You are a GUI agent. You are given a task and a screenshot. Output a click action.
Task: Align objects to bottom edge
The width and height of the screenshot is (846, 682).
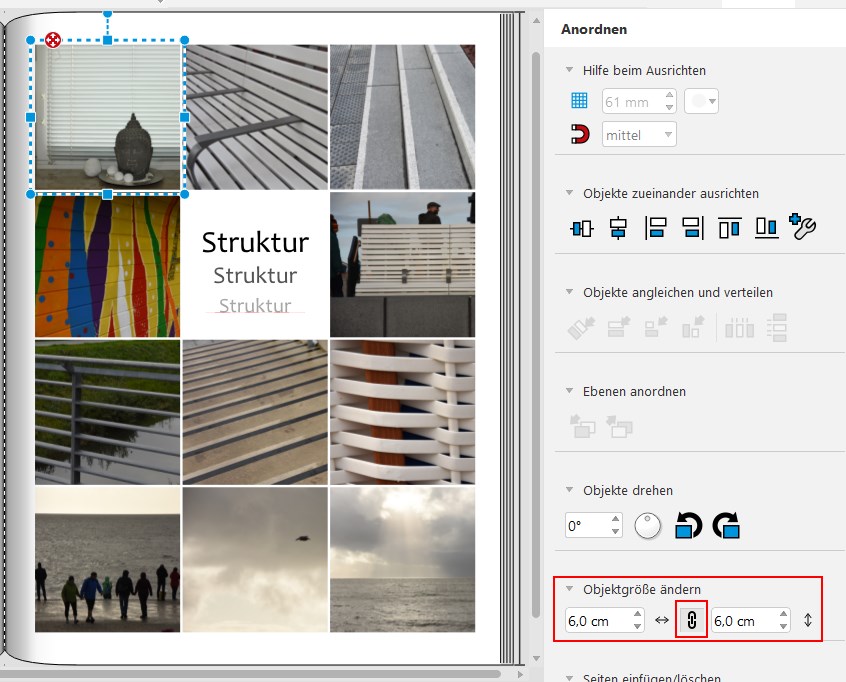[766, 228]
